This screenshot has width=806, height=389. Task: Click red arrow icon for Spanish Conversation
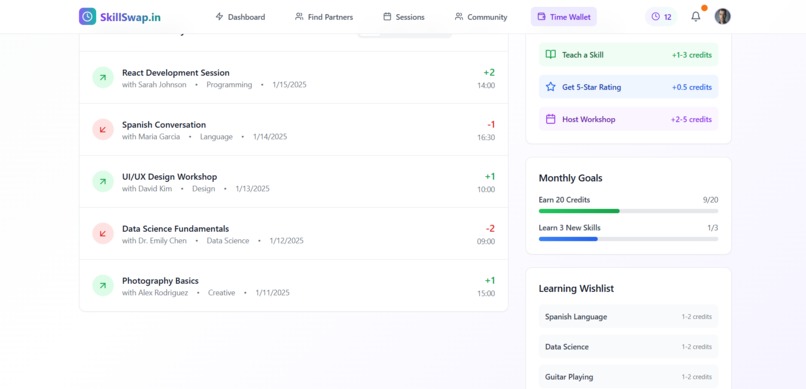[103, 129]
